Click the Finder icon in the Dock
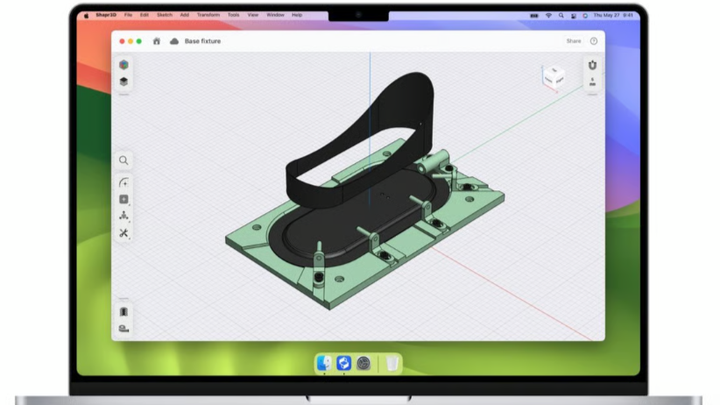This screenshot has width=720, height=405. 324,363
